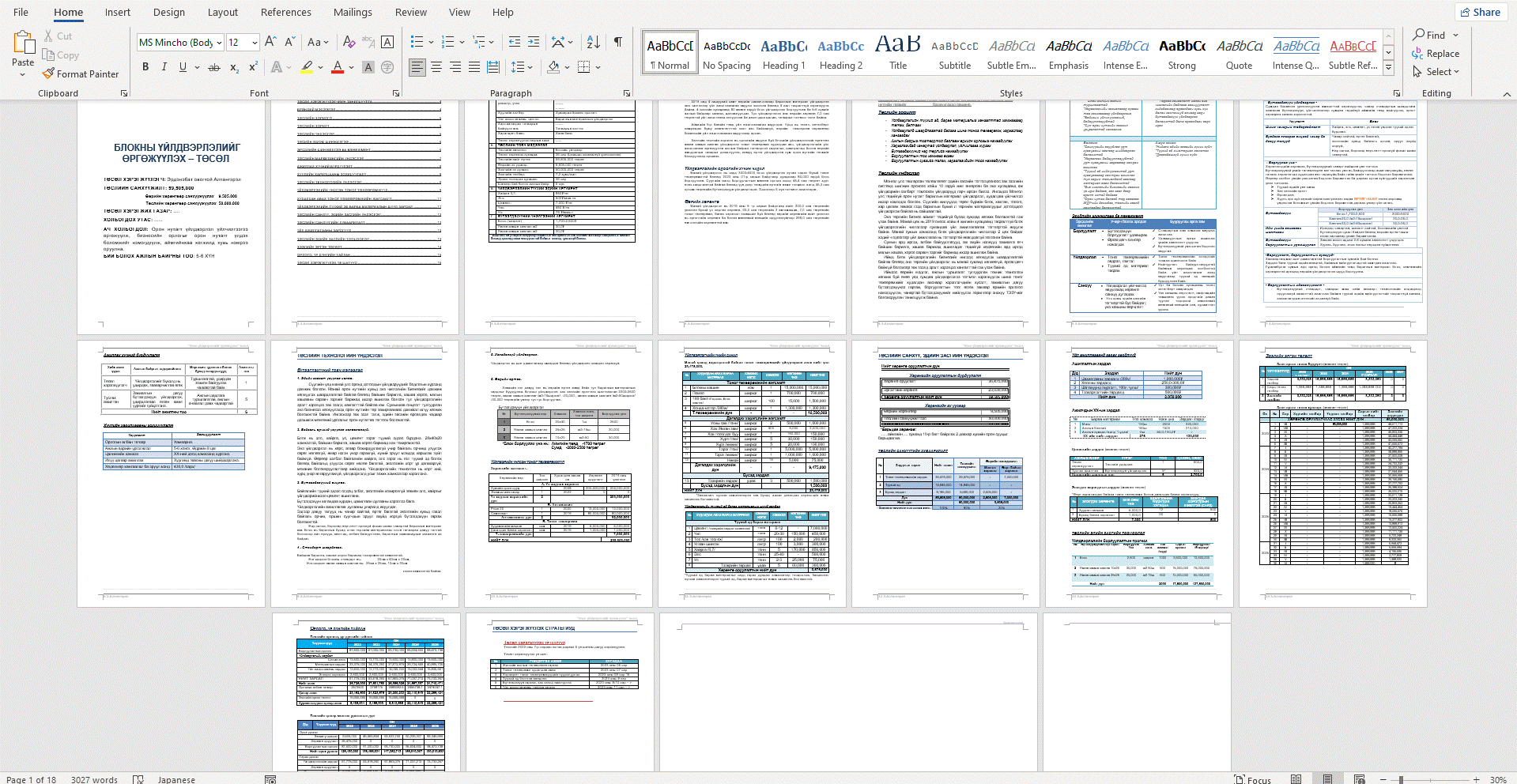Screen dimensions: 1517x784
Task: Toggle Print Layout view in status bar
Action: pyautogui.click(x=1327, y=779)
